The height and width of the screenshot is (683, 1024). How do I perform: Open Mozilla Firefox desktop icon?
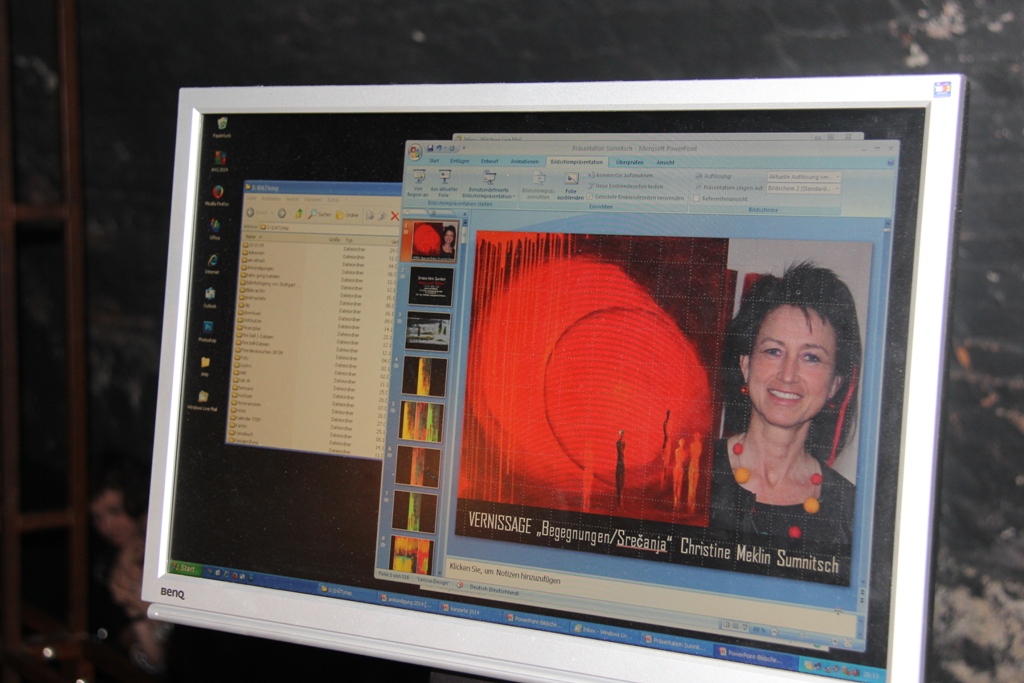tap(218, 193)
